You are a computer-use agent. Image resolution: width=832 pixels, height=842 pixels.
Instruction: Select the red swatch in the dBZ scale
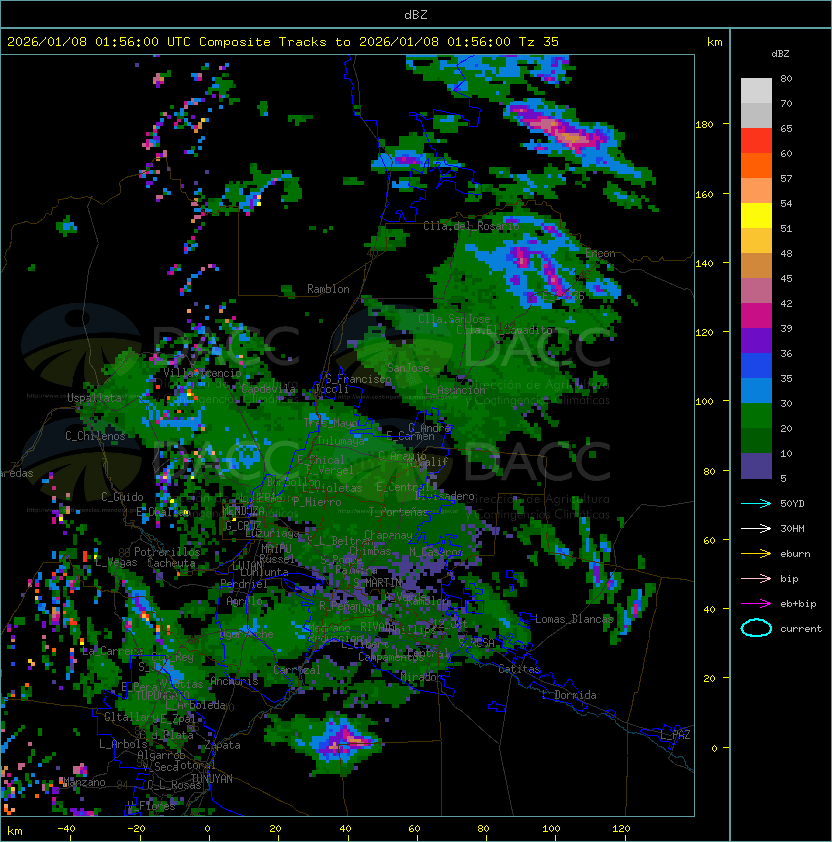click(756, 141)
